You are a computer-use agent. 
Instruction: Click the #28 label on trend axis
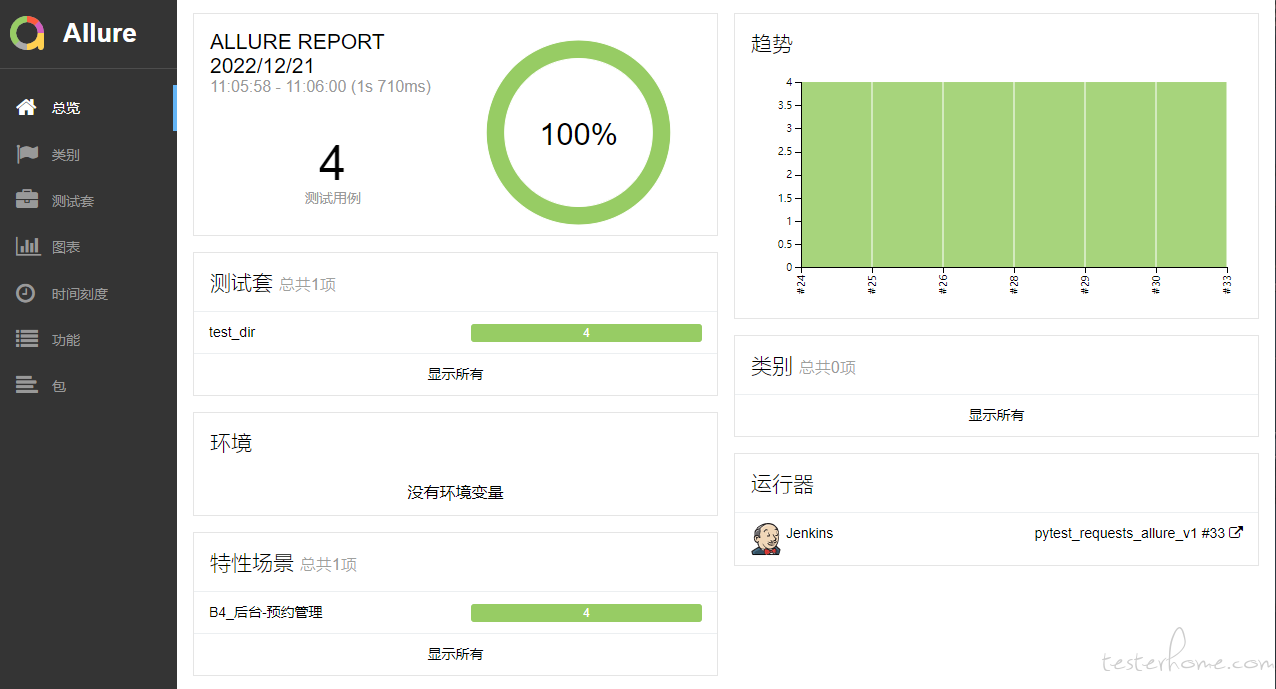pos(1014,285)
